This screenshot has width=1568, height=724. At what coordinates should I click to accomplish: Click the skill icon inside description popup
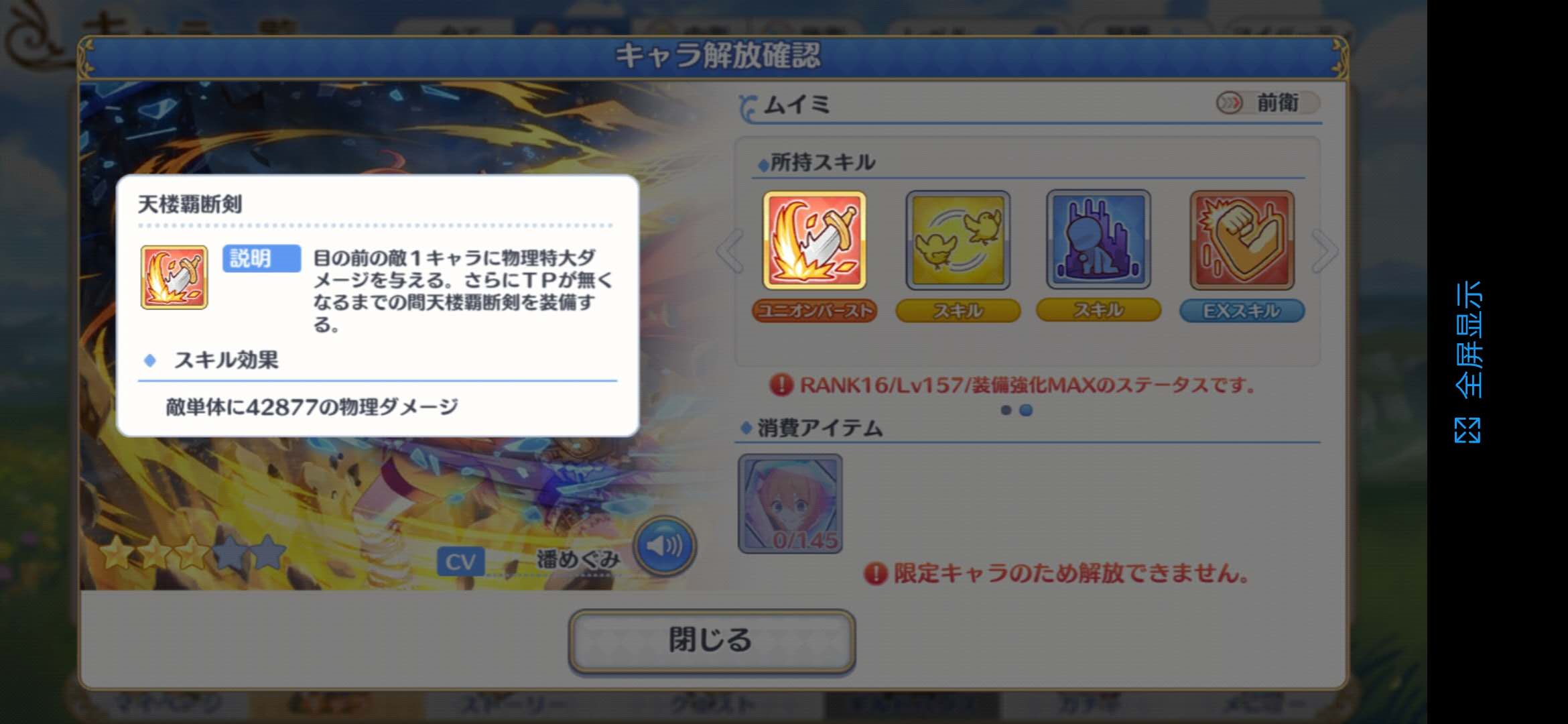174,277
